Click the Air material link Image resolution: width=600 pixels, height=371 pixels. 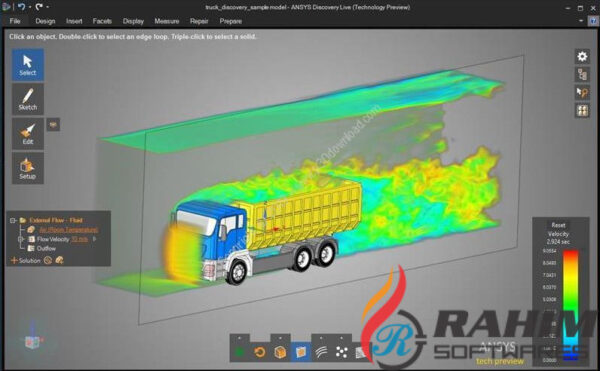click(69, 230)
